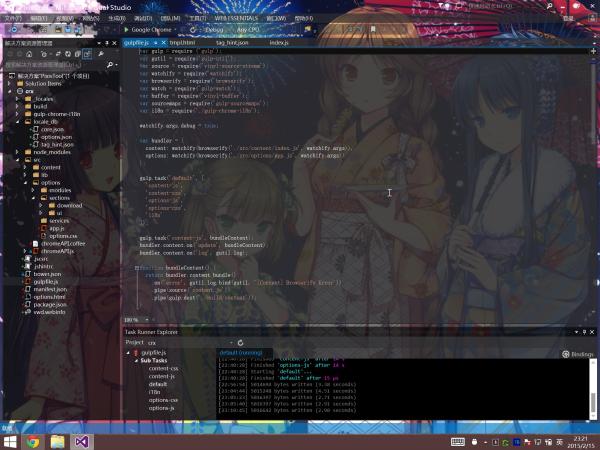Select options-css task
600x450 pixels.
pyautogui.click(x=163, y=400)
